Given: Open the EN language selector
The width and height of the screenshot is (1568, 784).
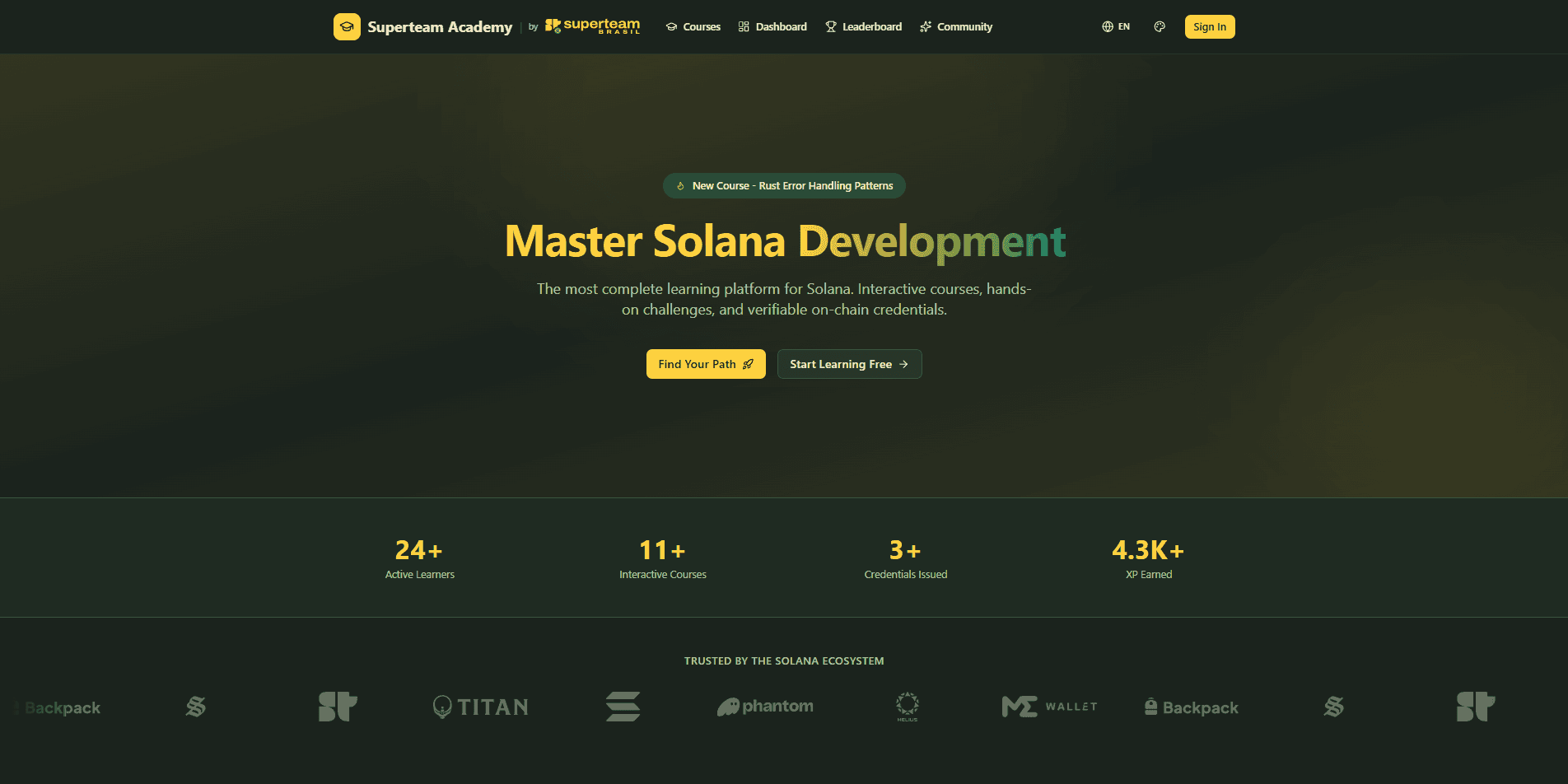Looking at the screenshot, I should tap(1116, 26).
